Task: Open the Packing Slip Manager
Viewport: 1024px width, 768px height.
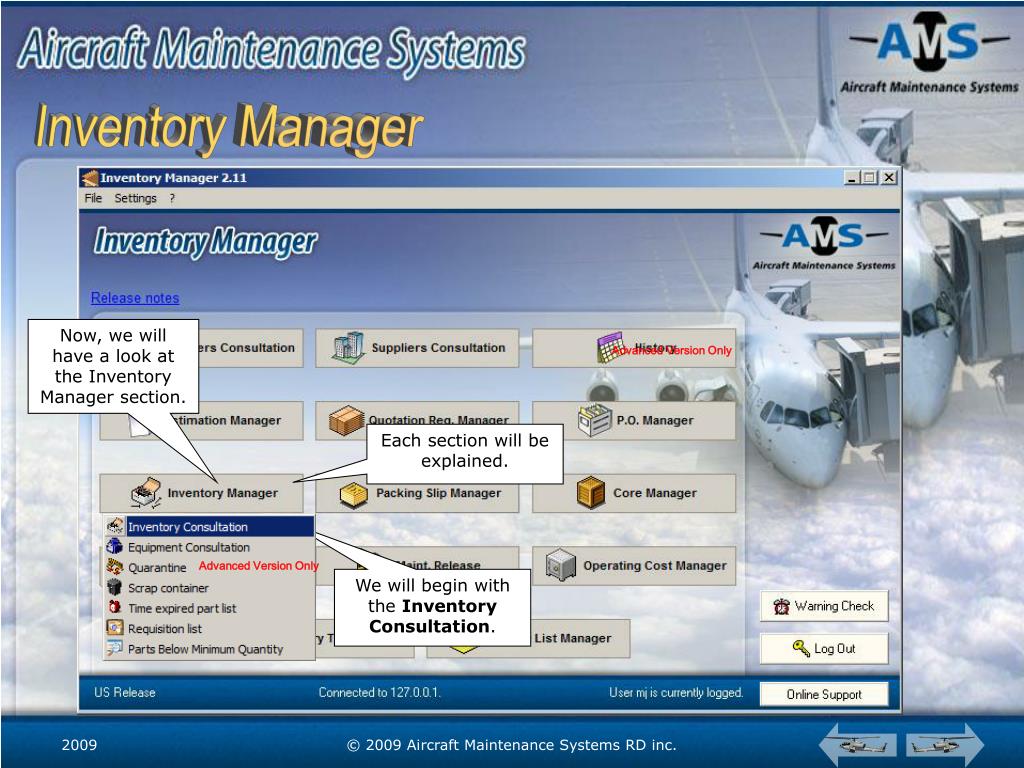Action: click(417, 493)
